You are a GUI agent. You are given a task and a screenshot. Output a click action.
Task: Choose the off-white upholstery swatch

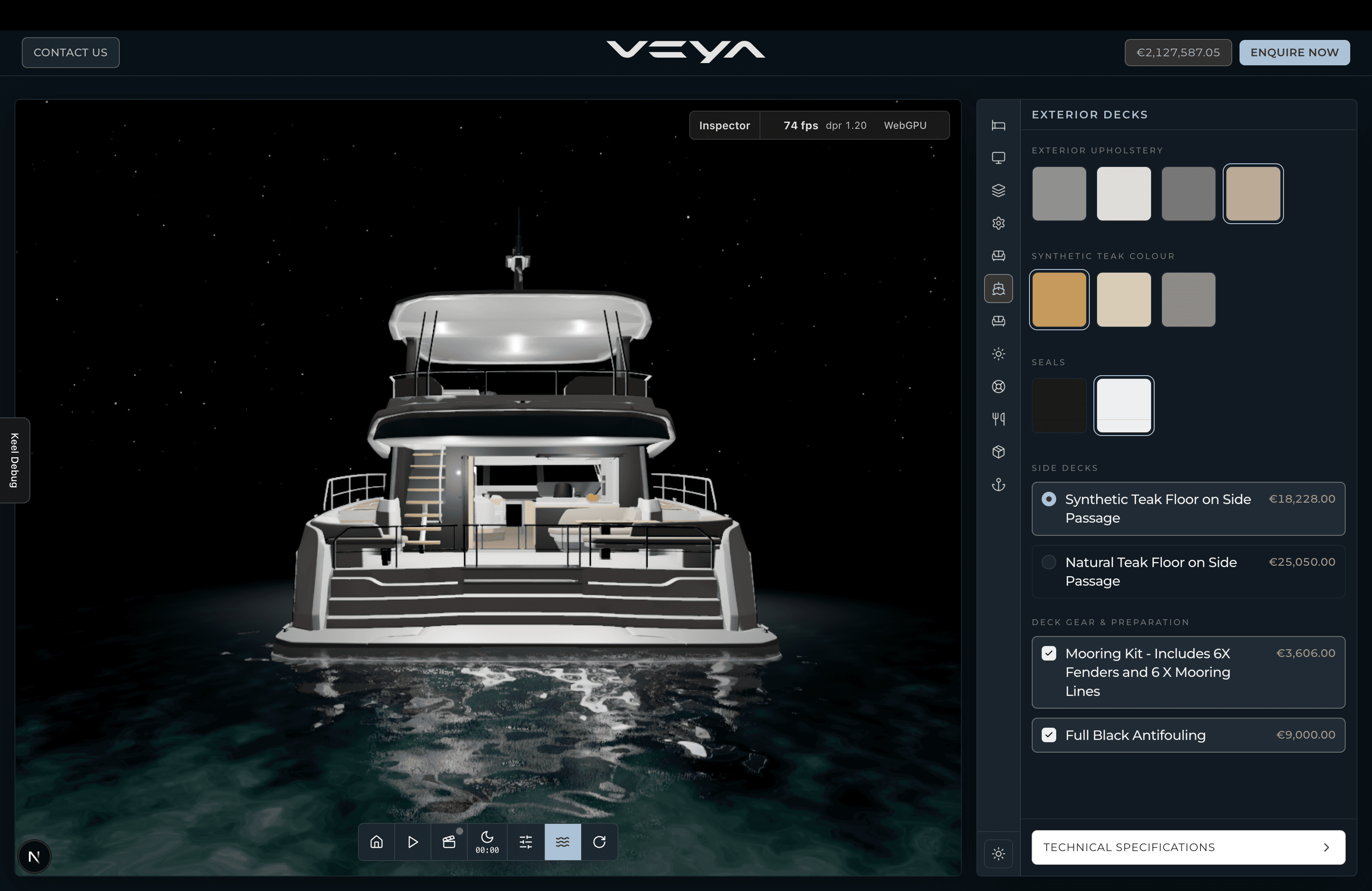click(1123, 194)
